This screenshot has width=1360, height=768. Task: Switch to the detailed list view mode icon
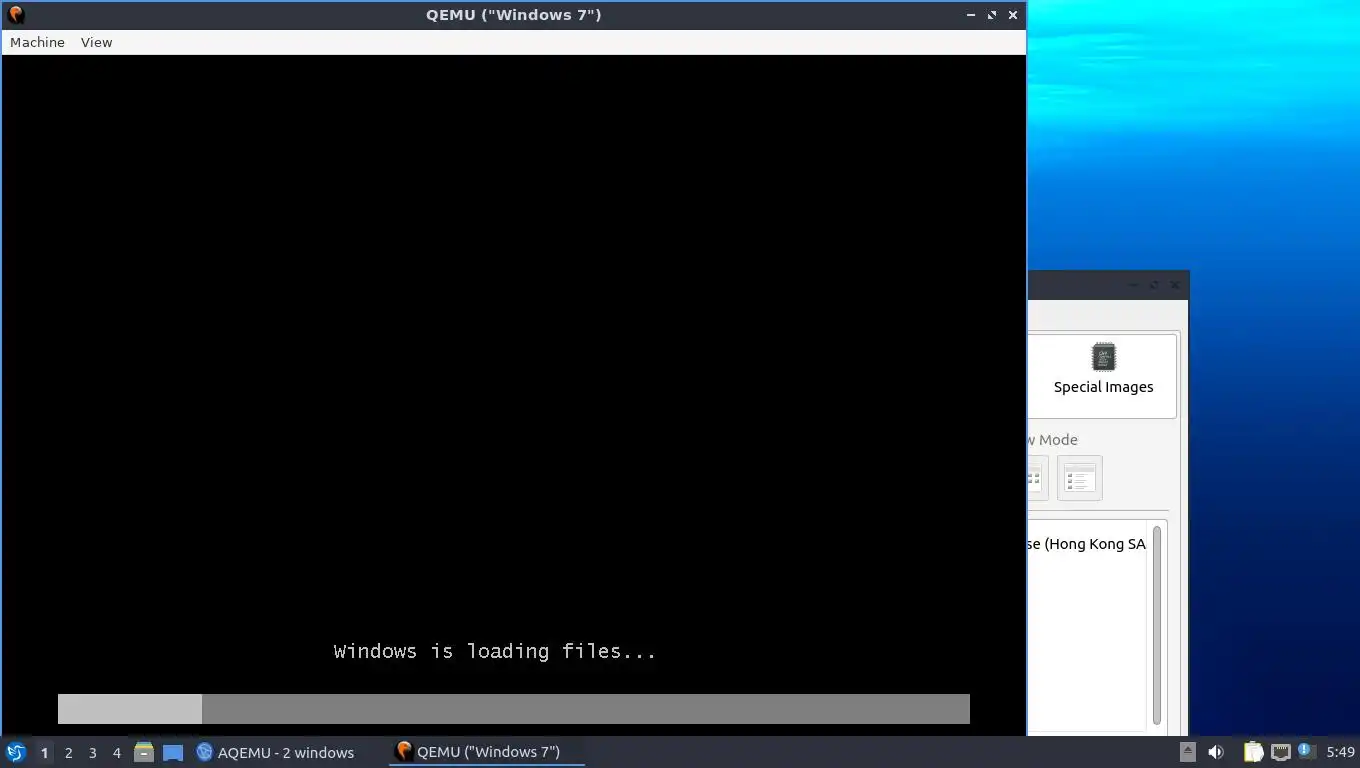(x=1079, y=478)
